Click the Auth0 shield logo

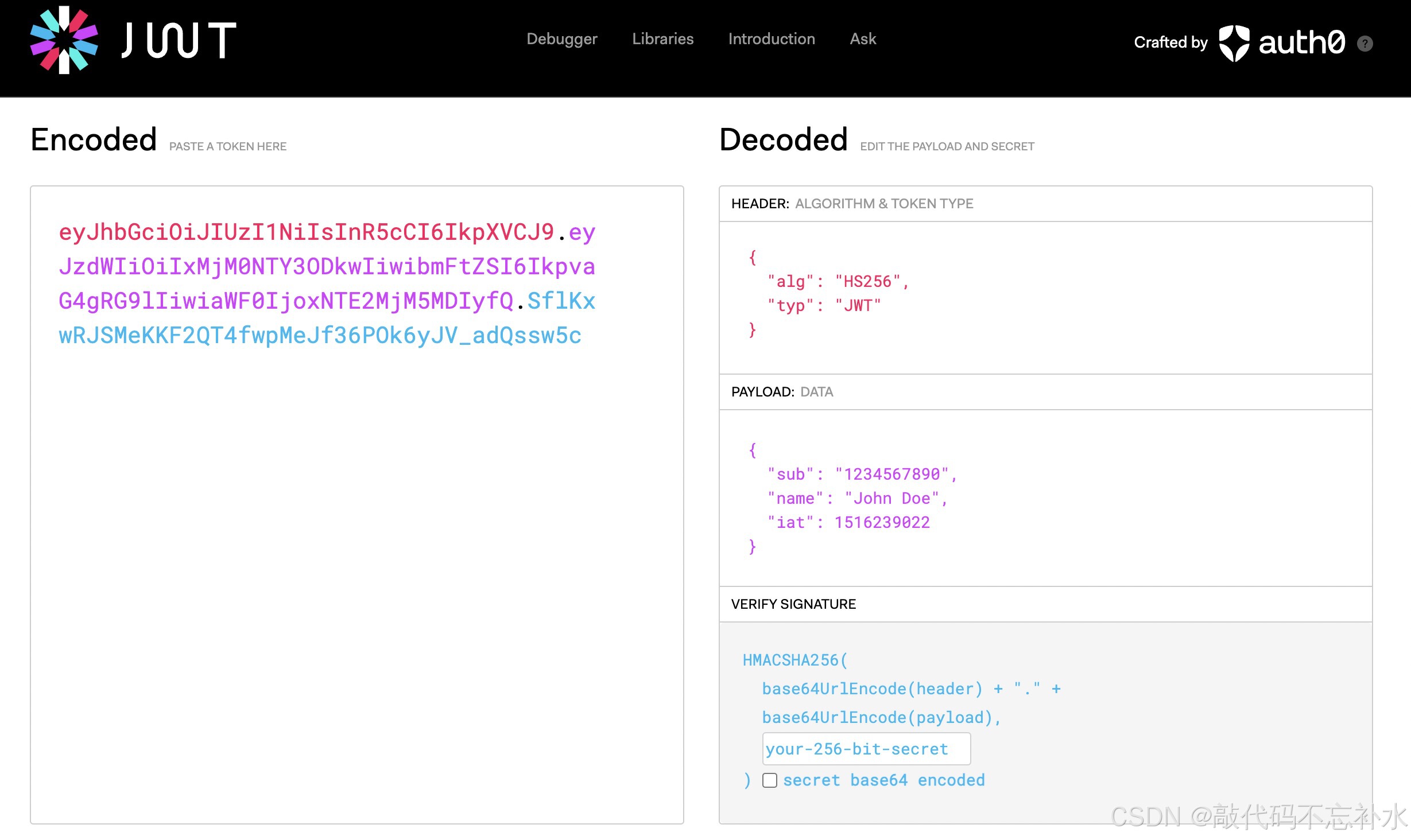pyautogui.click(x=1234, y=43)
